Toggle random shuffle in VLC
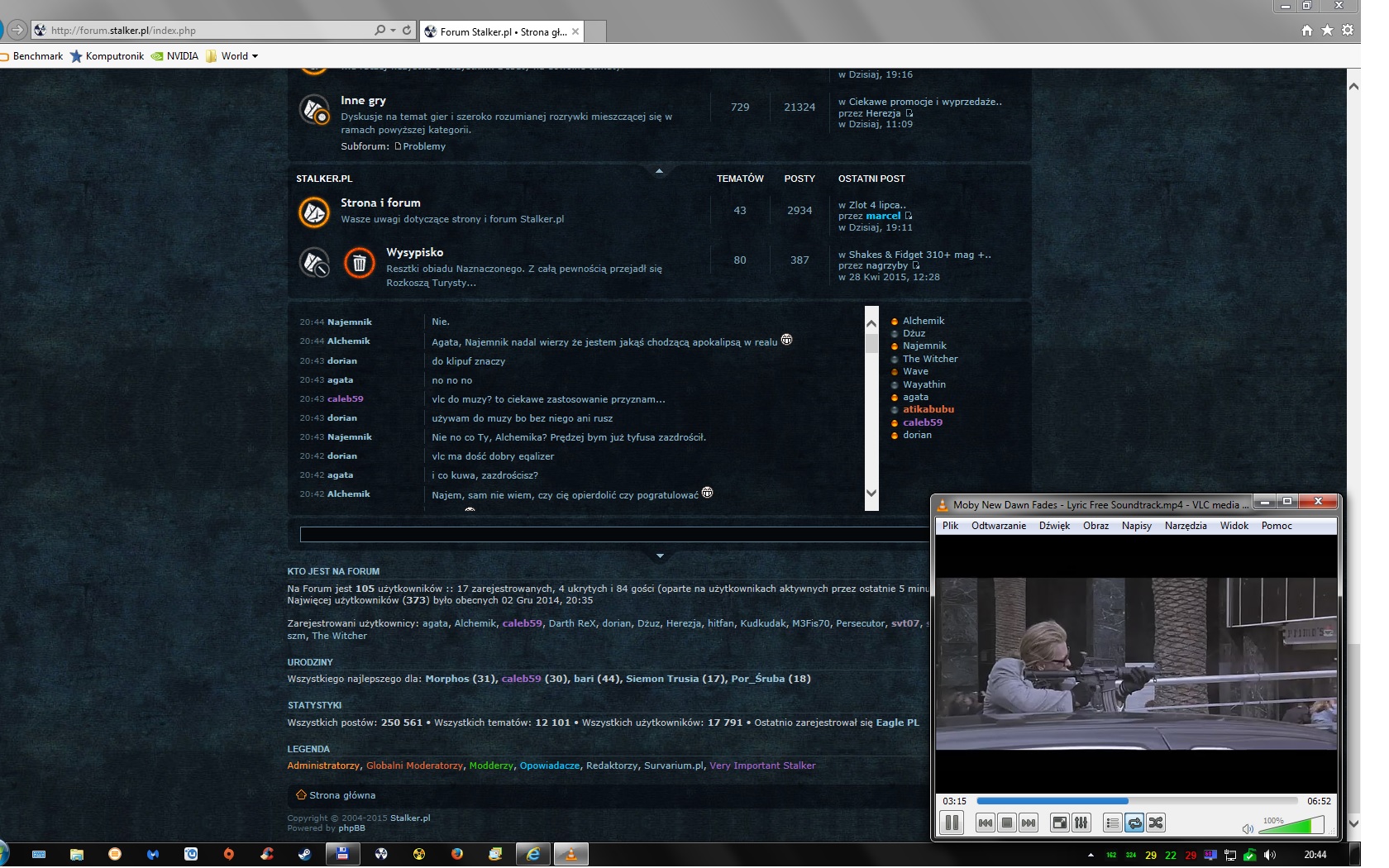The width and height of the screenshot is (1389, 868). (1156, 823)
